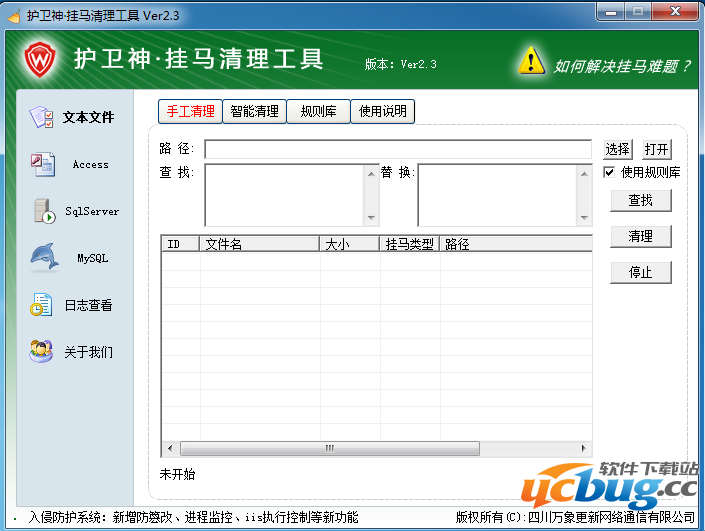Click the 入侵防护系统 footer announcement text
Viewport: 705px width, 531px height.
coord(193,518)
